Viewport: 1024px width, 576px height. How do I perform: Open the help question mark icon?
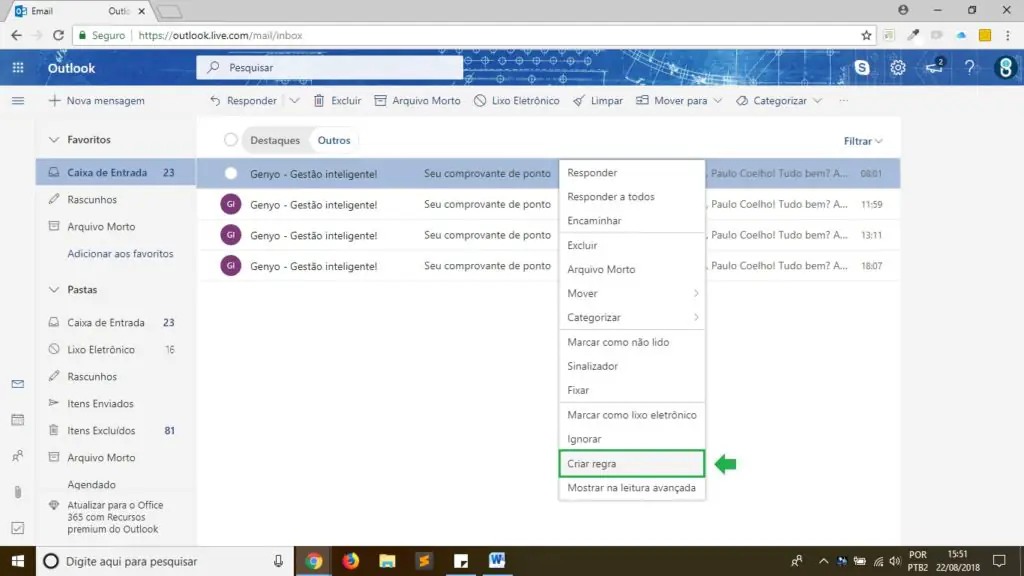969,67
